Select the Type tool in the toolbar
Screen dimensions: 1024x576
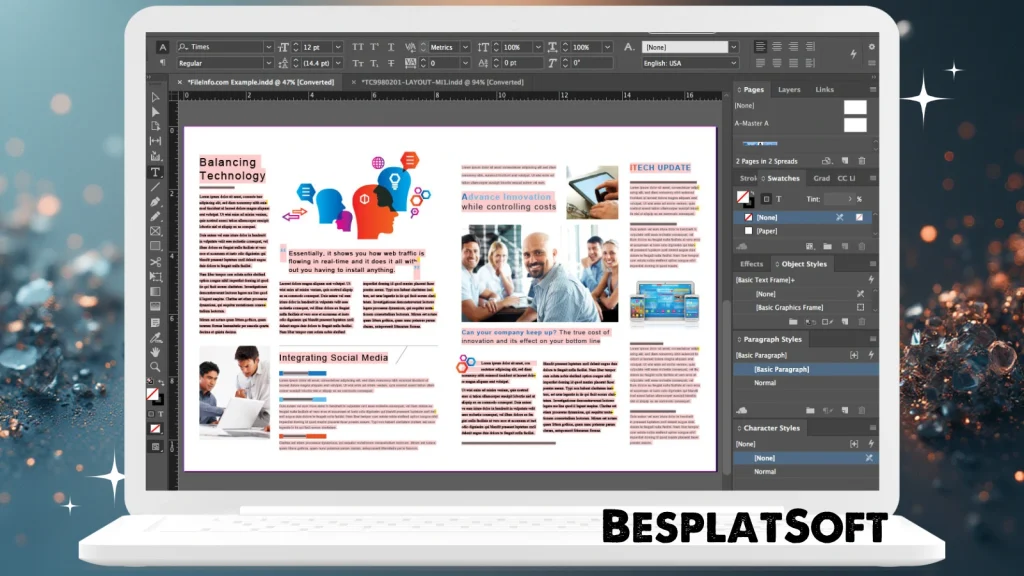[155, 169]
